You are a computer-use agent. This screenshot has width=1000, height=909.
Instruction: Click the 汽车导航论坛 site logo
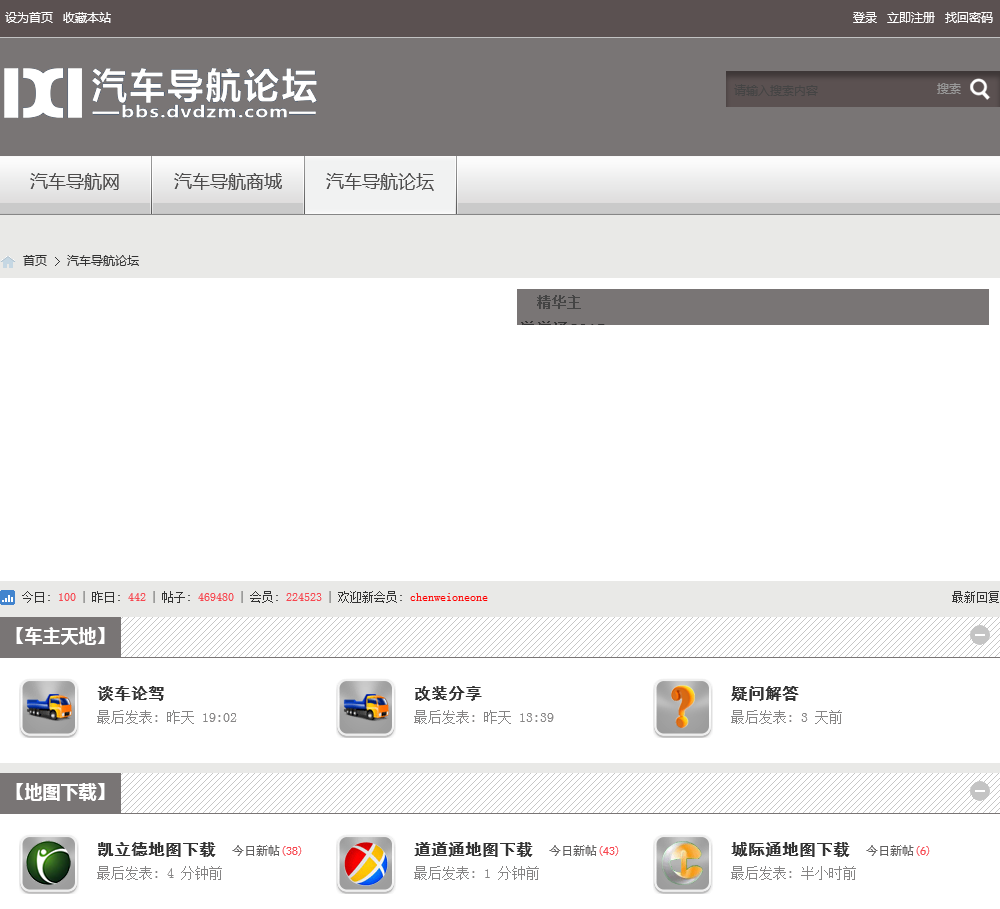coord(160,93)
